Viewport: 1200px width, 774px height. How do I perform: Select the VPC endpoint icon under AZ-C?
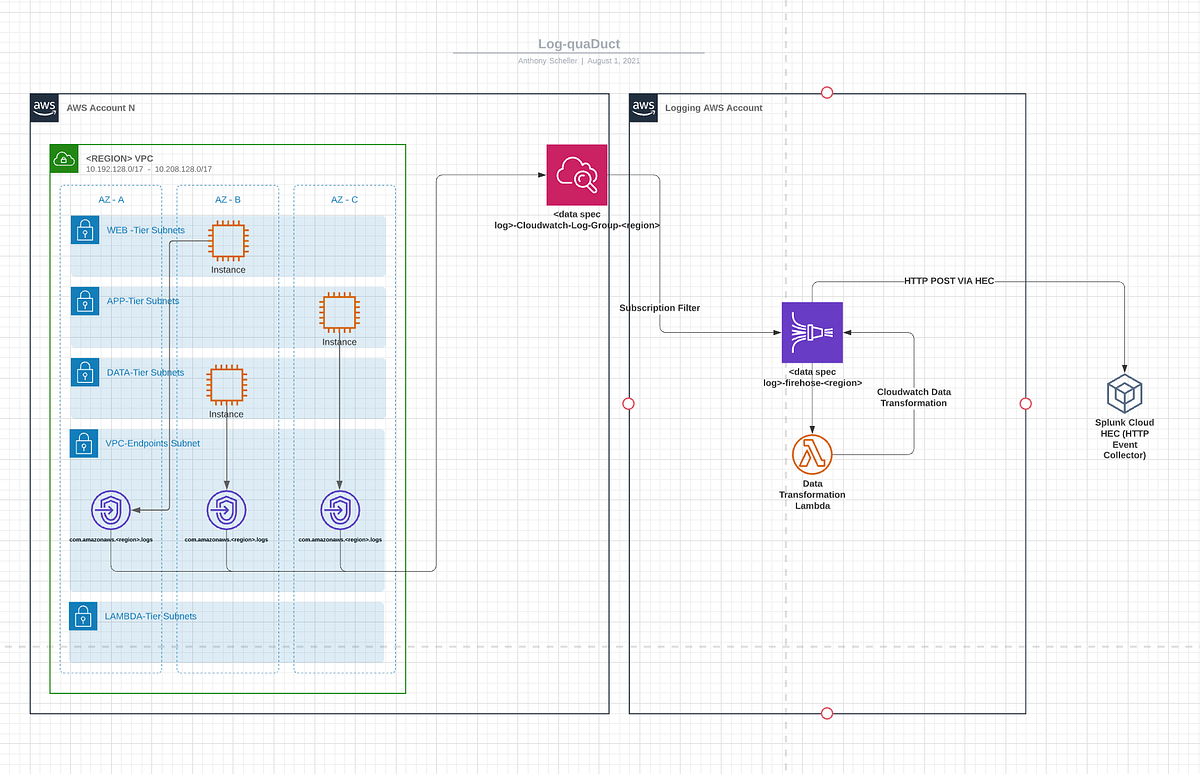340,509
